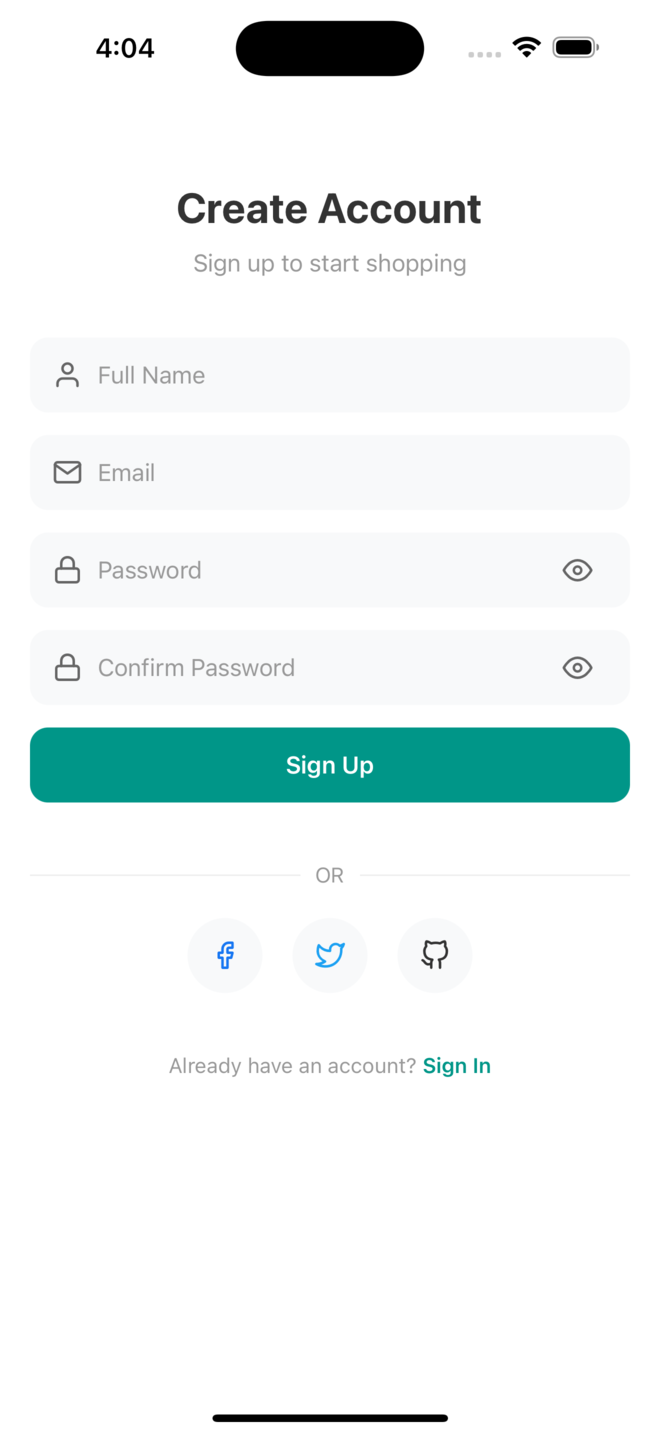Click the envelope icon beside Email
This screenshot has width=660, height=1434.
tap(67, 472)
